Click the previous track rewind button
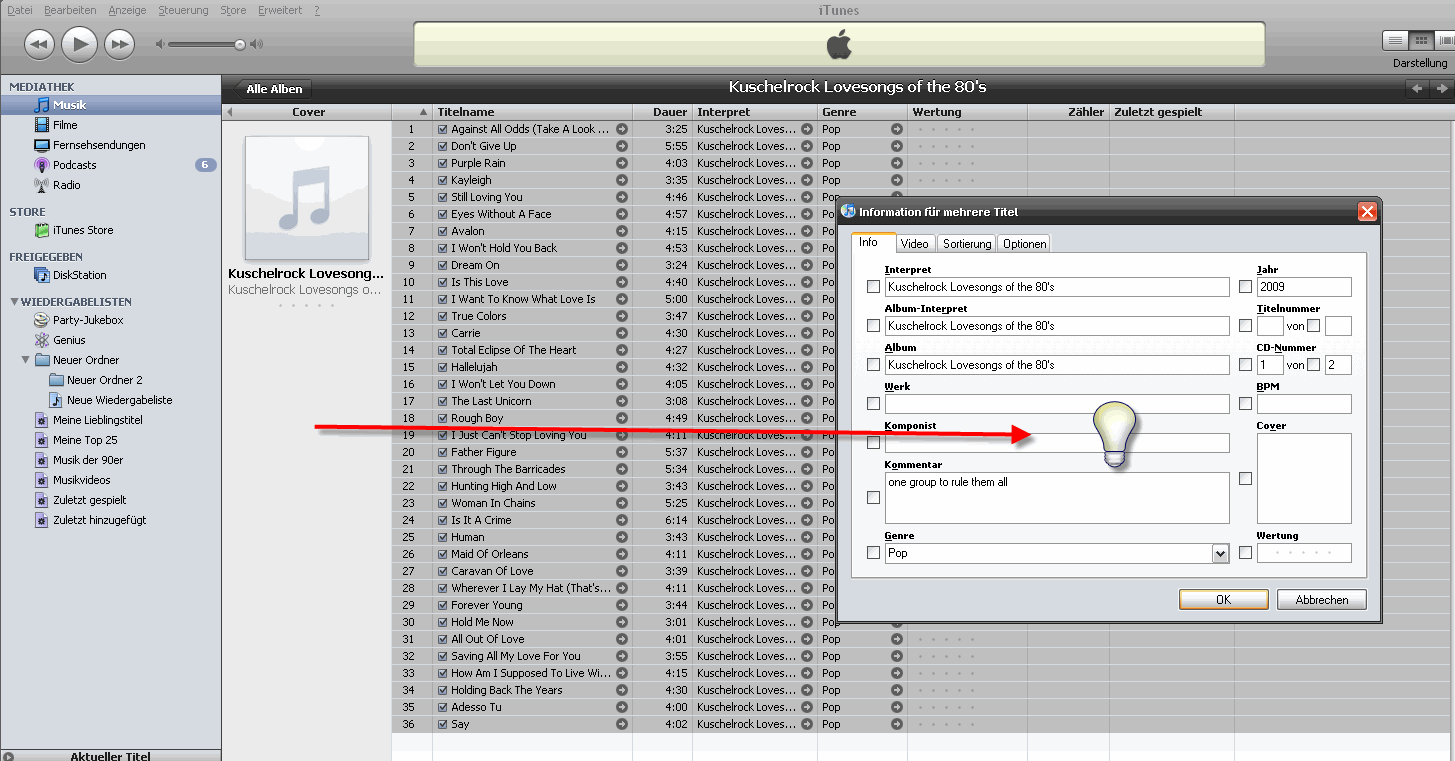The height and width of the screenshot is (761, 1455). coord(39,44)
